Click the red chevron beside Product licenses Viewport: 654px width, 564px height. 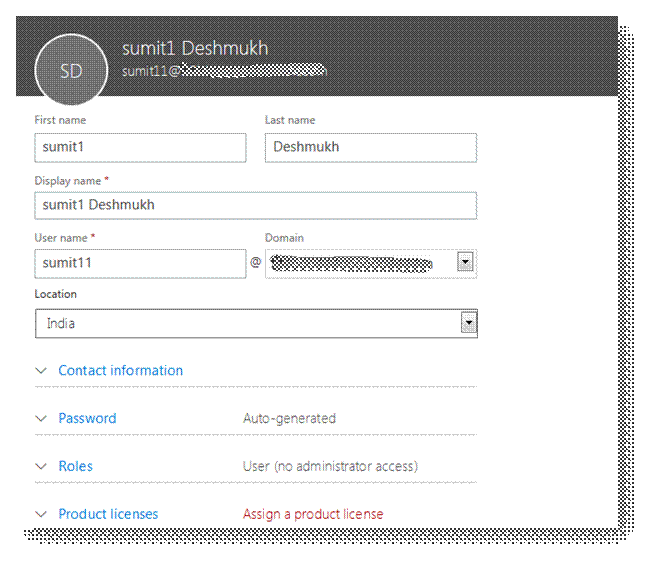41,514
